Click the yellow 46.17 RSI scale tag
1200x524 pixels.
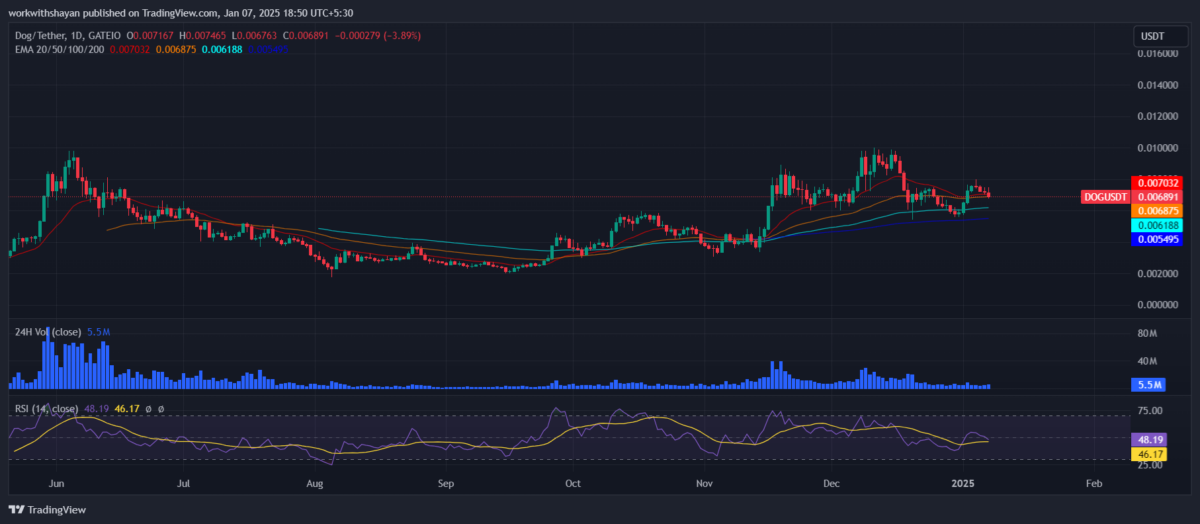click(x=1145, y=454)
